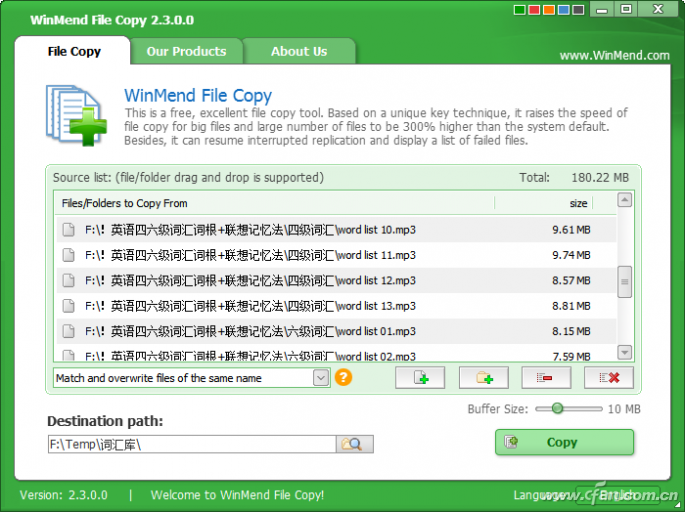
Task: Open the Our Products tab
Action: [187, 52]
